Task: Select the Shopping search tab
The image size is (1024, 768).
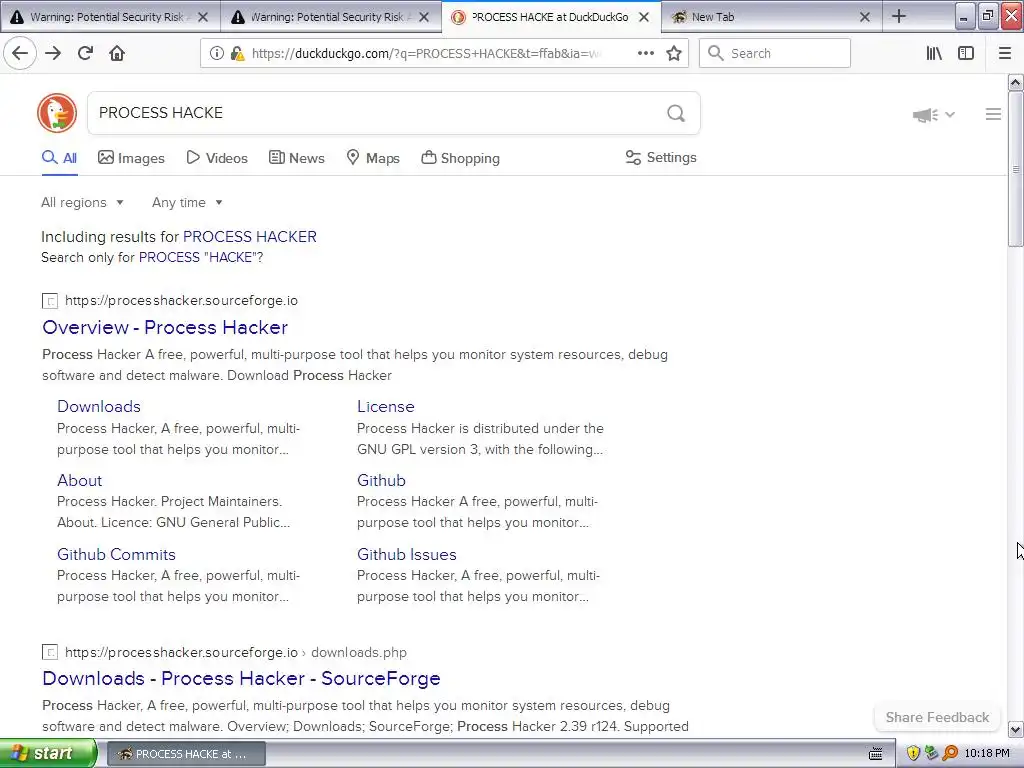Action: point(460,158)
